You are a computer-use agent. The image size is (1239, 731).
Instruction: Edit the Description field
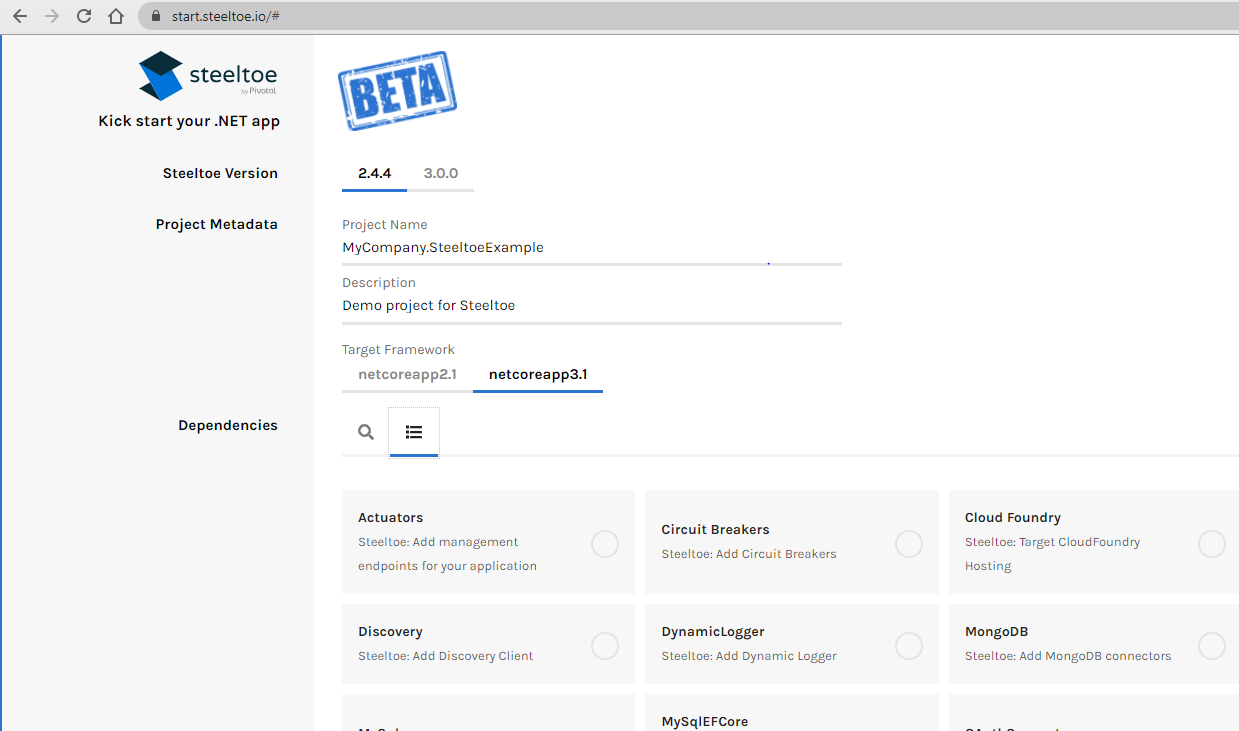tap(592, 306)
